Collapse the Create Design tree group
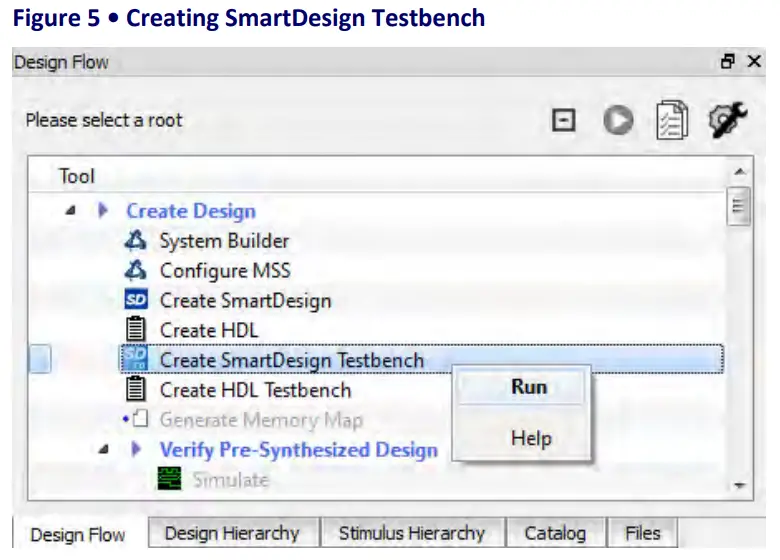The width and height of the screenshot is (780, 560). pos(71,211)
